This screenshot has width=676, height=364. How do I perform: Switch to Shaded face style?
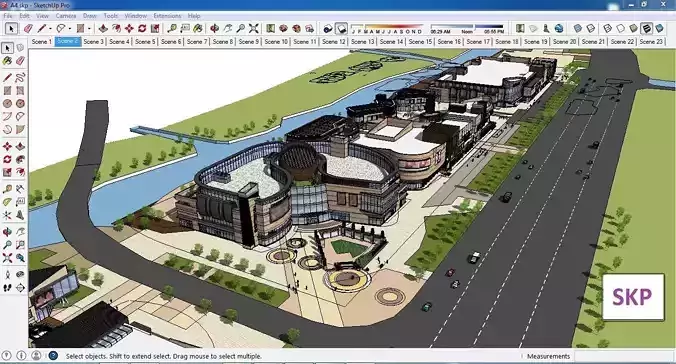[633, 28]
